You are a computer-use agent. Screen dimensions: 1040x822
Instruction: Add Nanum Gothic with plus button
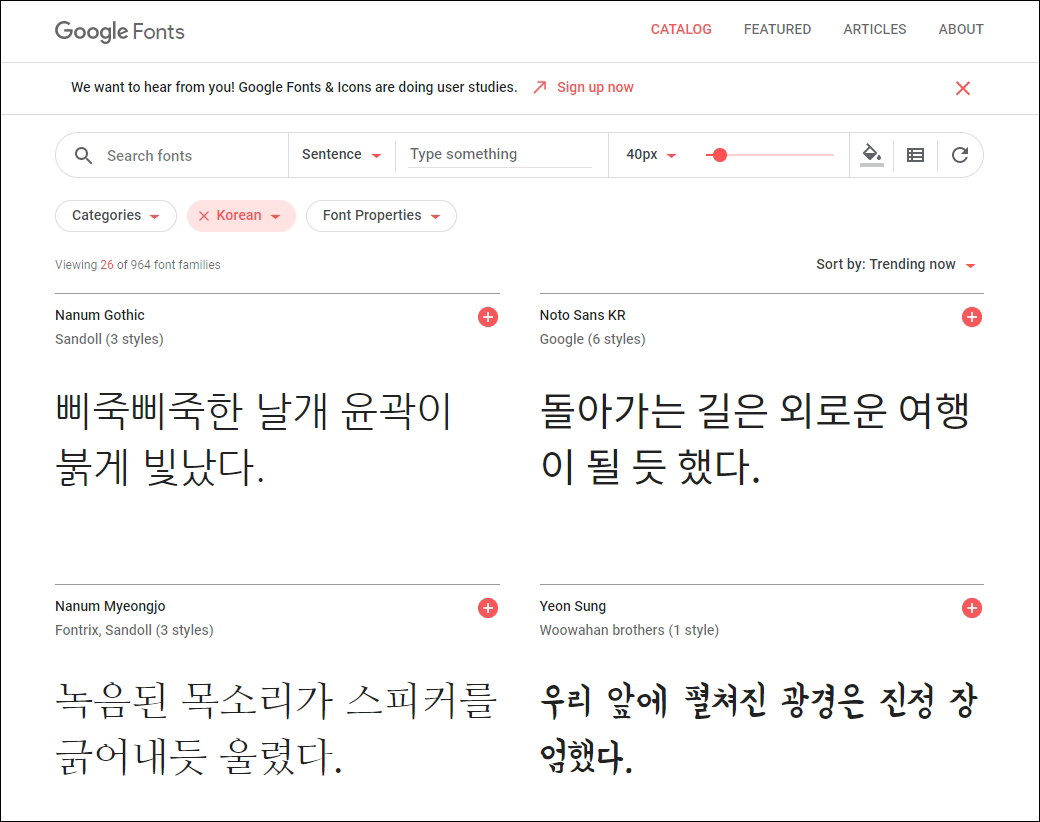pos(488,317)
